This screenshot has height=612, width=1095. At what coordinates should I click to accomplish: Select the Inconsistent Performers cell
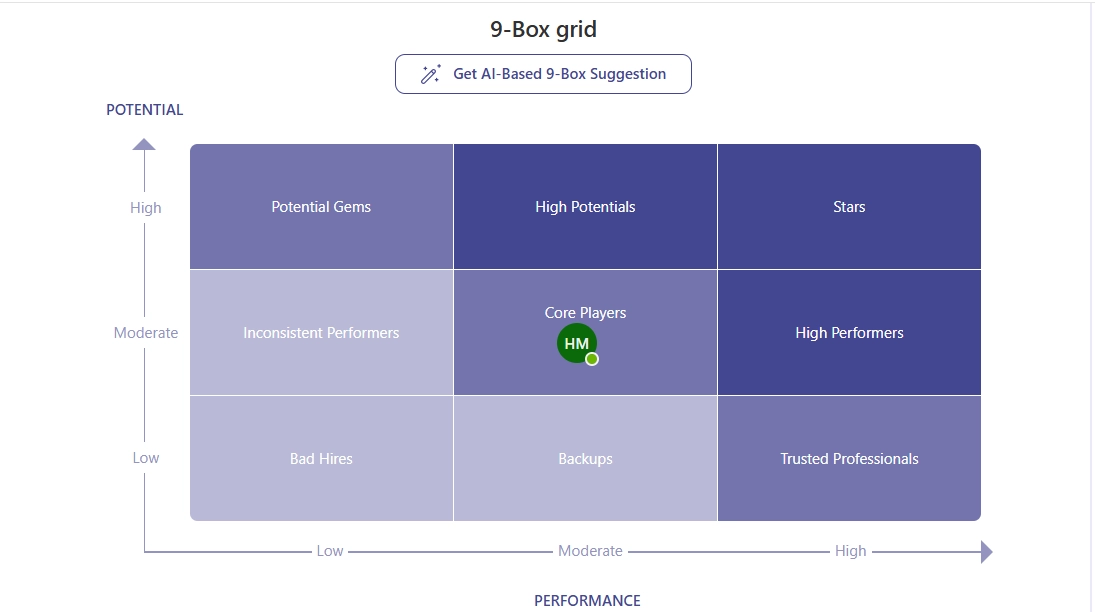[320, 332]
